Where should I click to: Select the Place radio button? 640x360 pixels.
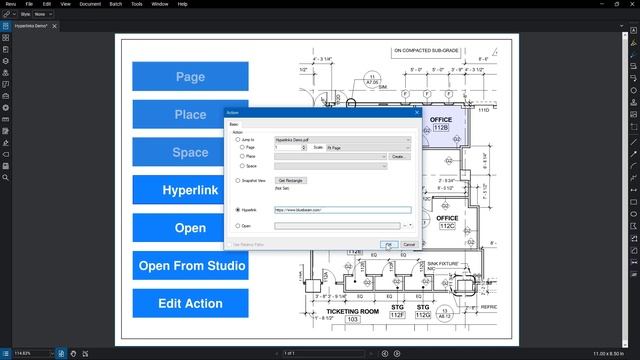tap(242, 156)
